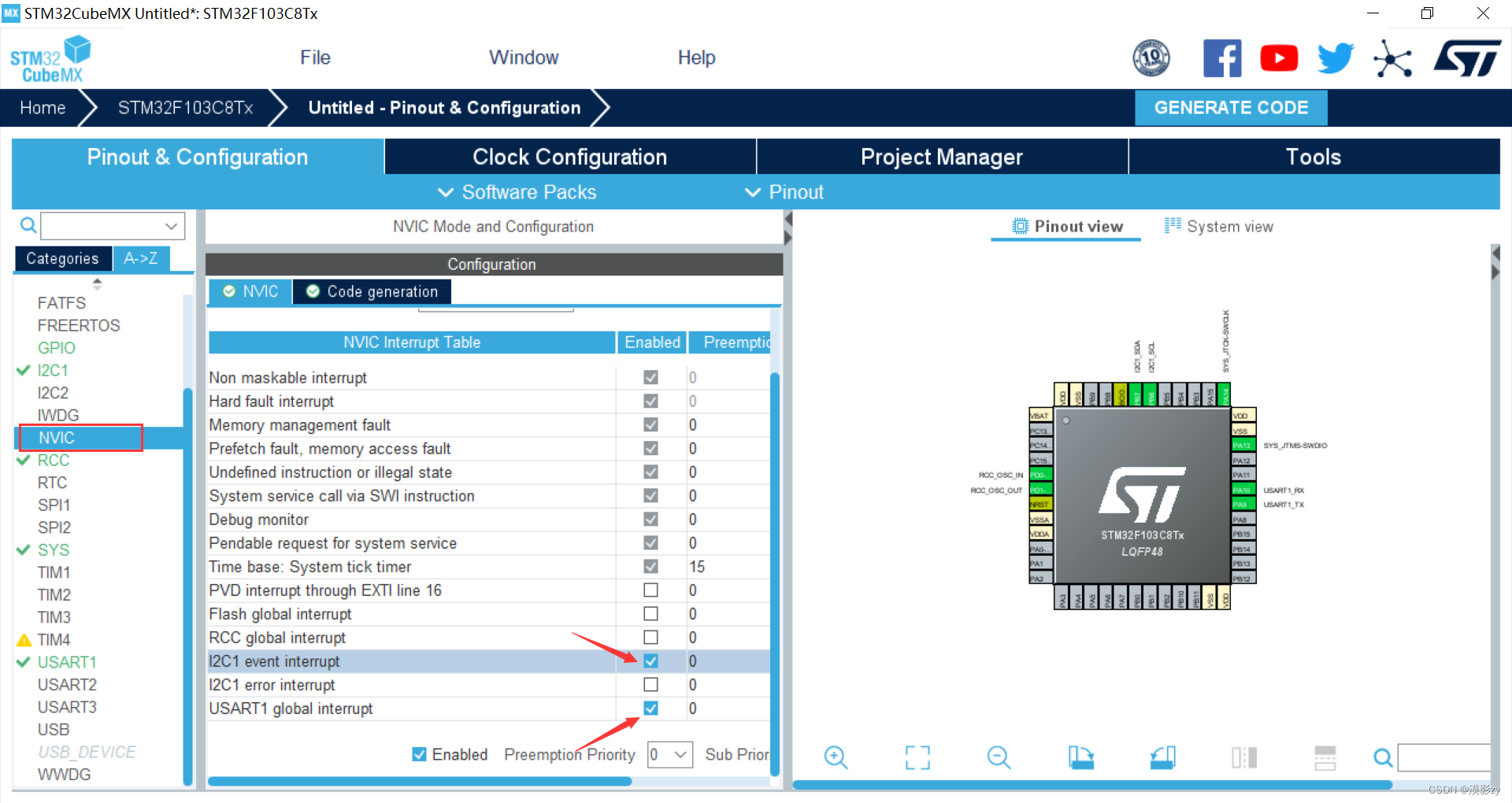Image resolution: width=1512 pixels, height=803 pixels.
Task: Click the pin search magnifier icon
Action: click(x=1383, y=757)
